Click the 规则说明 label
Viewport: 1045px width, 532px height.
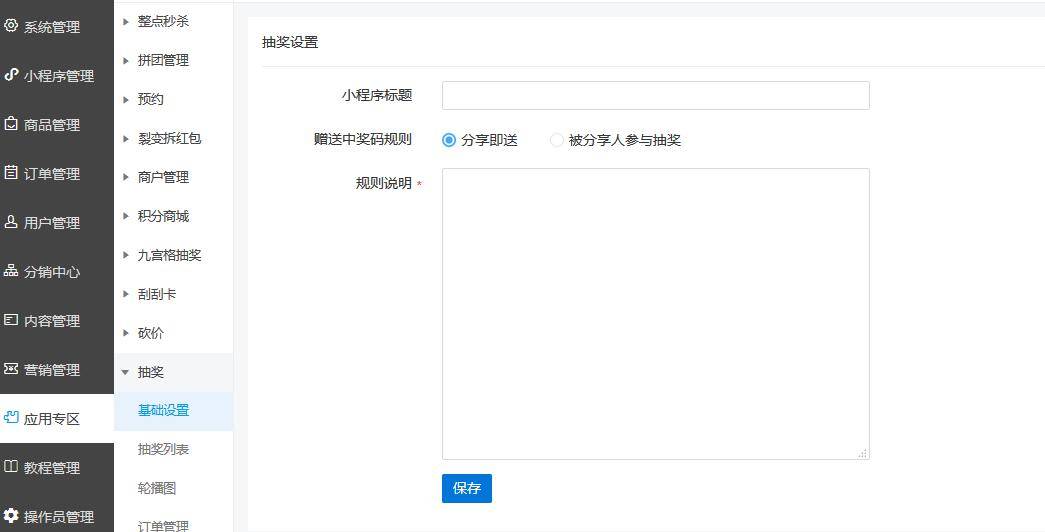(384, 183)
